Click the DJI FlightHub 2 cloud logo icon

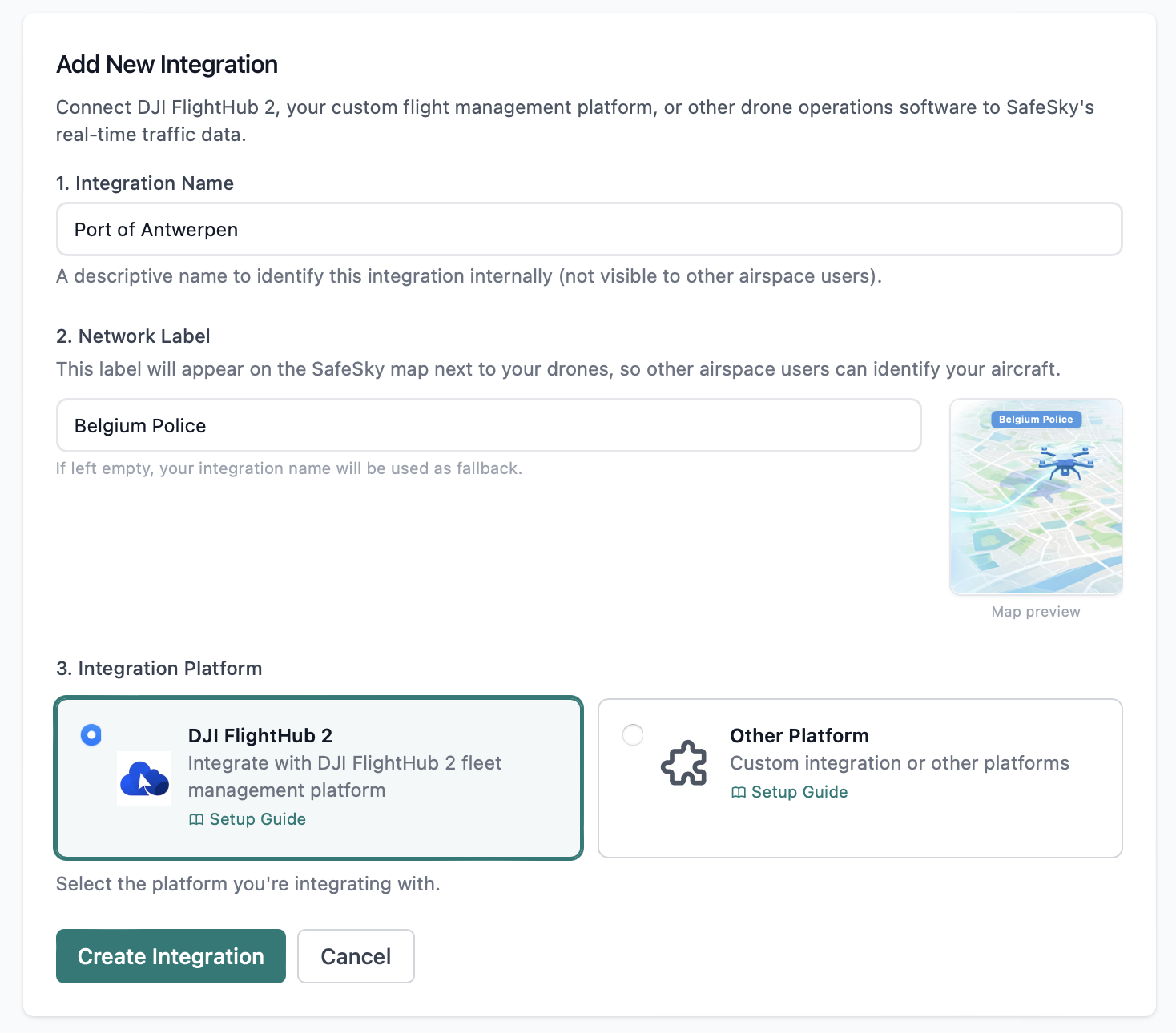point(144,778)
